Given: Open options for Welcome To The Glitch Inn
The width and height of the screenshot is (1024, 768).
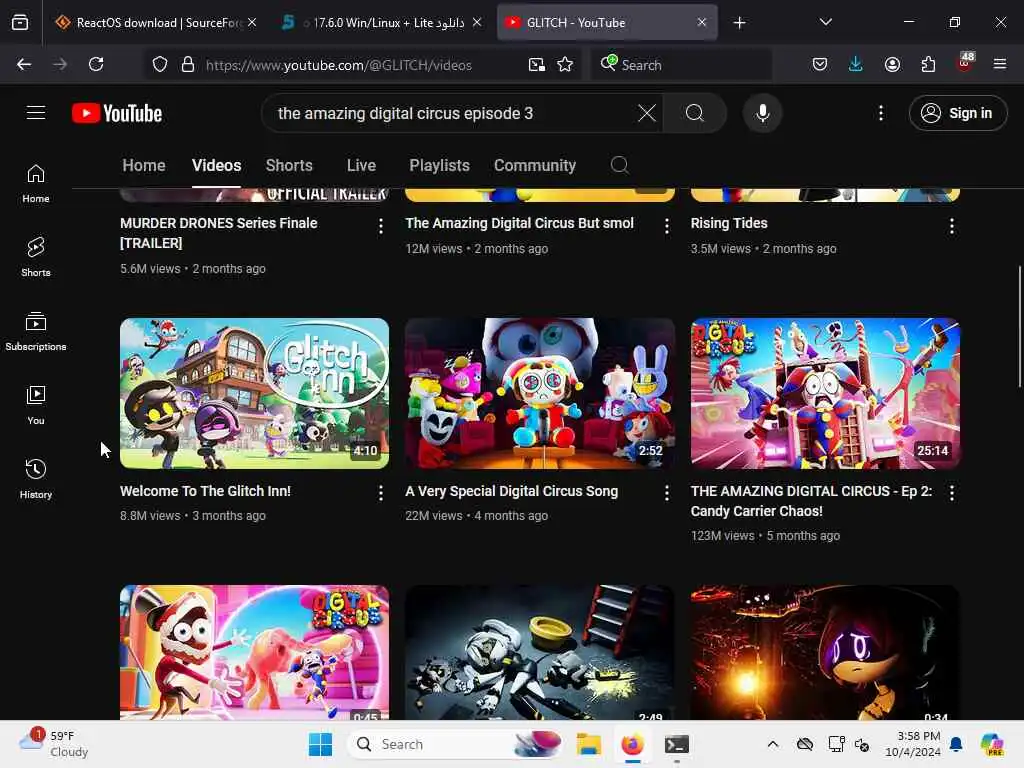Looking at the screenshot, I should [x=381, y=494].
